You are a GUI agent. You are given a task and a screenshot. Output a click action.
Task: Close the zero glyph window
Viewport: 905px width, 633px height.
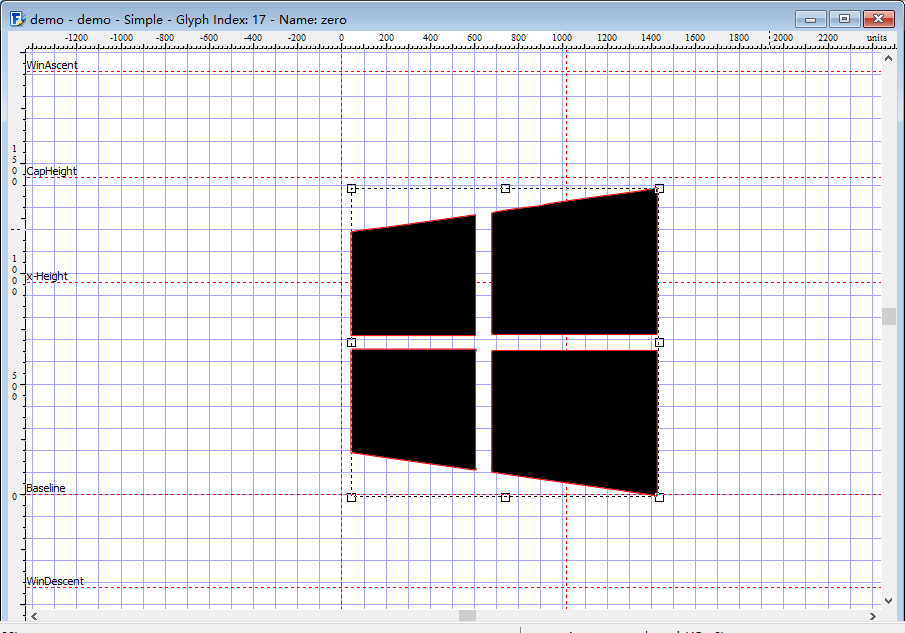(x=878, y=19)
